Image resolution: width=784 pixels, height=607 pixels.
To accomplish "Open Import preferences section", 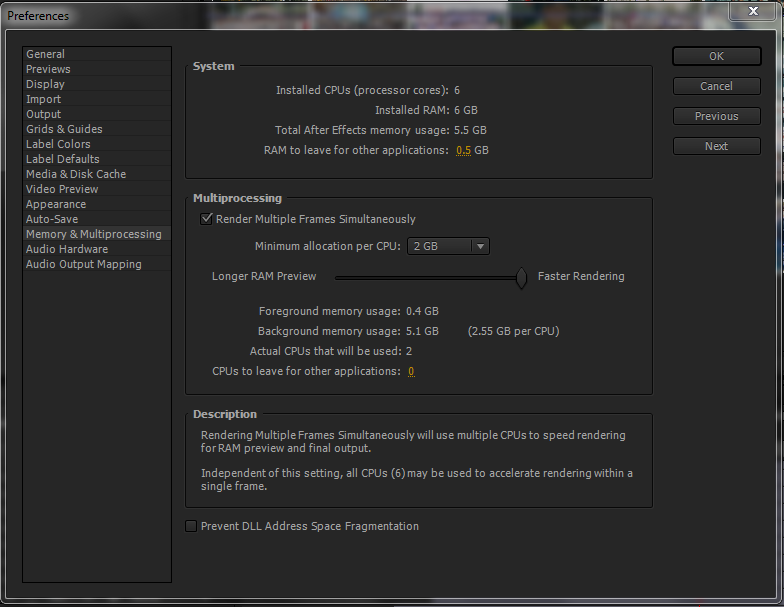I will (x=97, y=99).
